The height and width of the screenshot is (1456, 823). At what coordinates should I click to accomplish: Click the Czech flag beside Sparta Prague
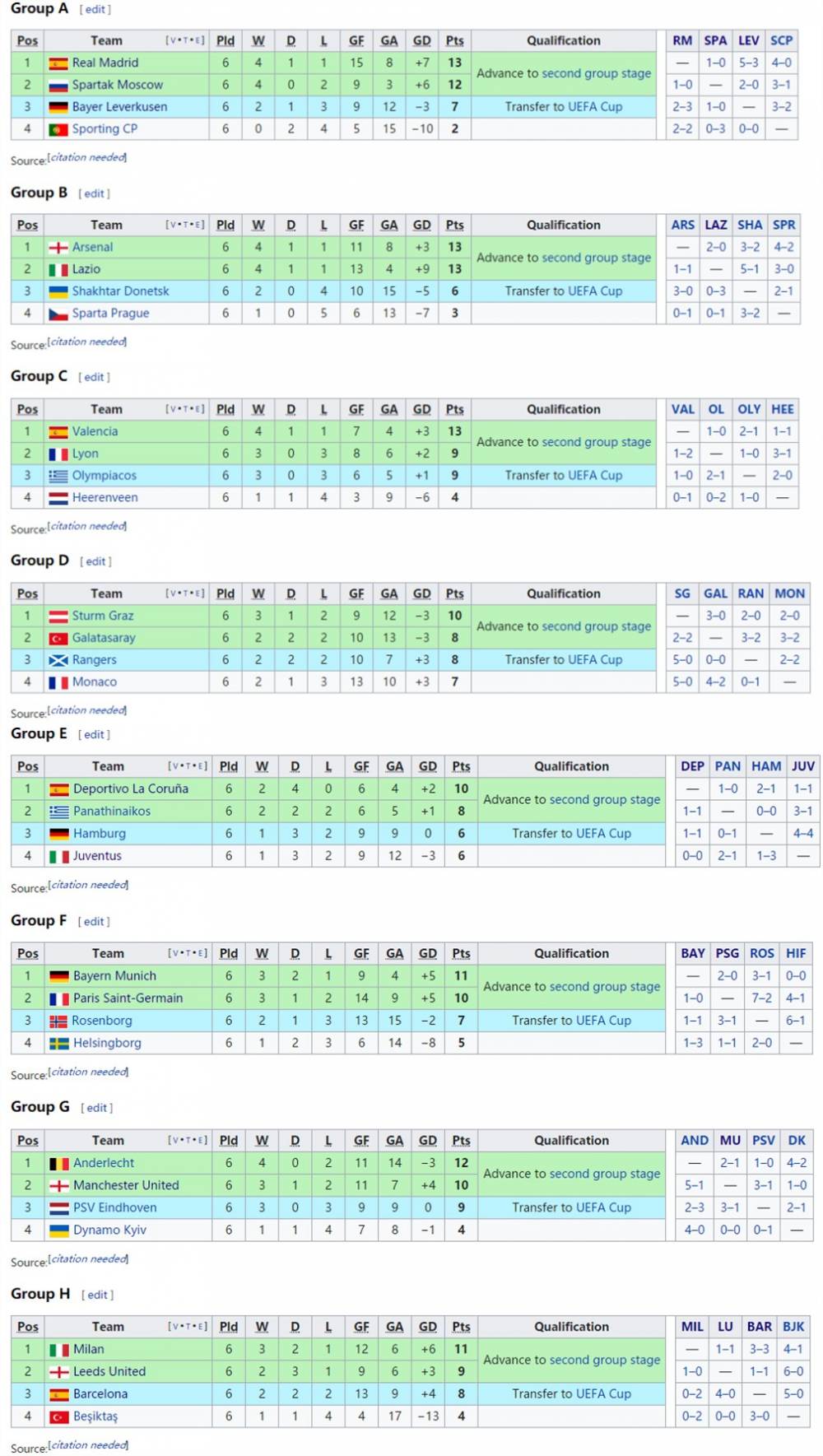(x=58, y=314)
